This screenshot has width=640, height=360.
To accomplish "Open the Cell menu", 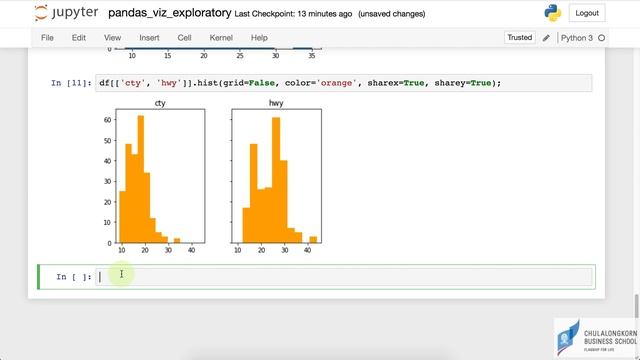I will click(184, 38).
